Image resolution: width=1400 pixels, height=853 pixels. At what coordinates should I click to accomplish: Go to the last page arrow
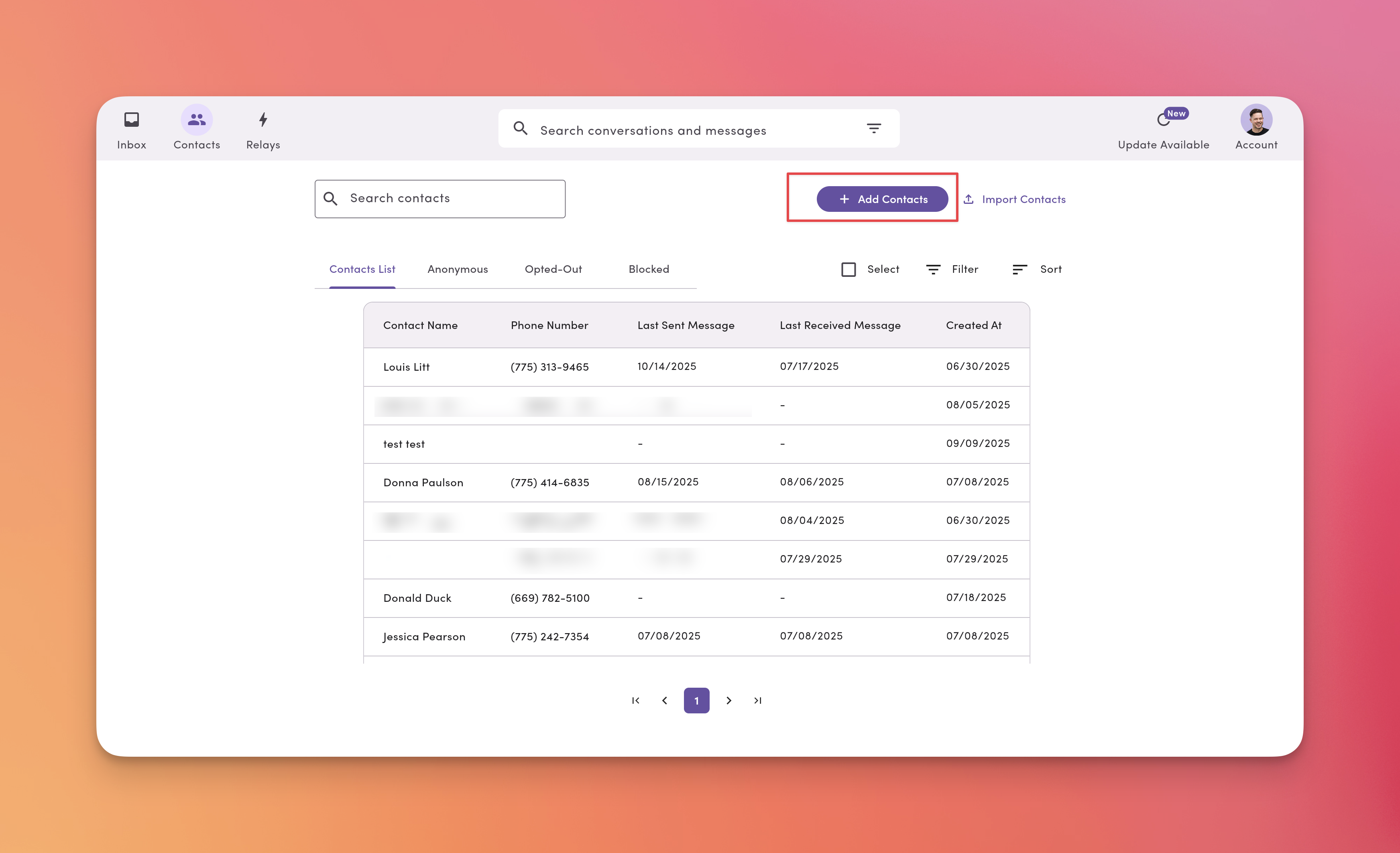coord(757,700)
